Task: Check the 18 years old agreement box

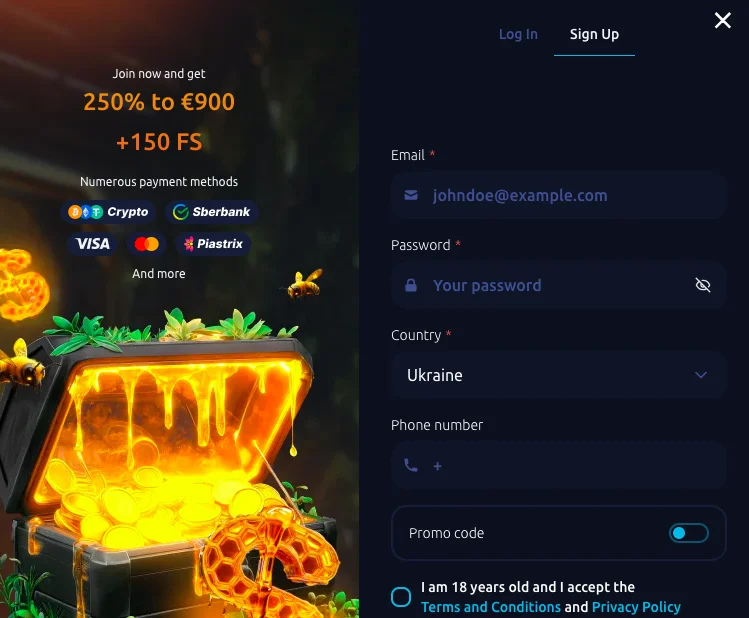Action: (x=401, y=597)
